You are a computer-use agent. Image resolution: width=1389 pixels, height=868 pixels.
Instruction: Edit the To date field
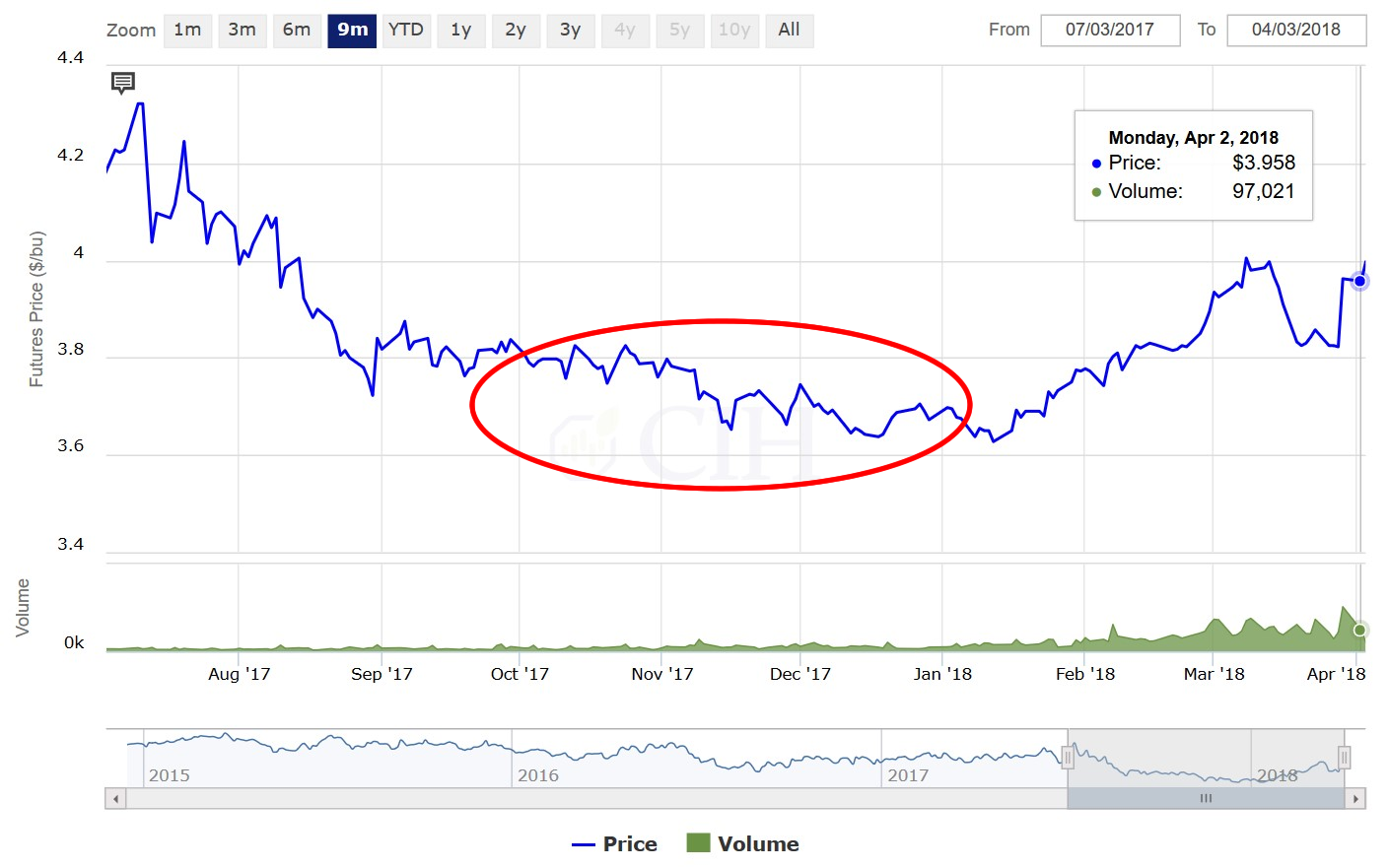(1296, 30)
